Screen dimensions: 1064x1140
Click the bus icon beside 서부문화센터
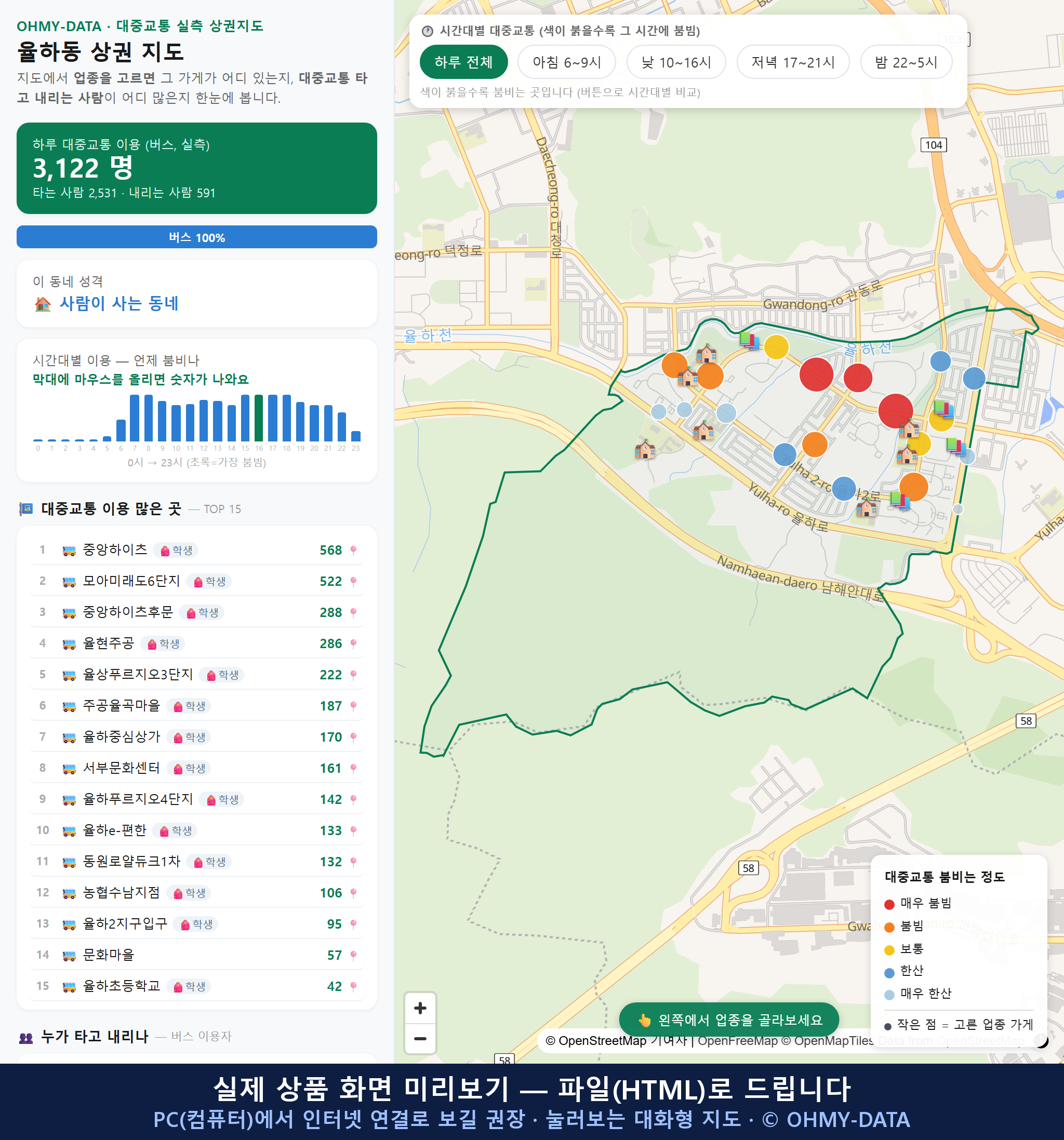click(69, 769)
